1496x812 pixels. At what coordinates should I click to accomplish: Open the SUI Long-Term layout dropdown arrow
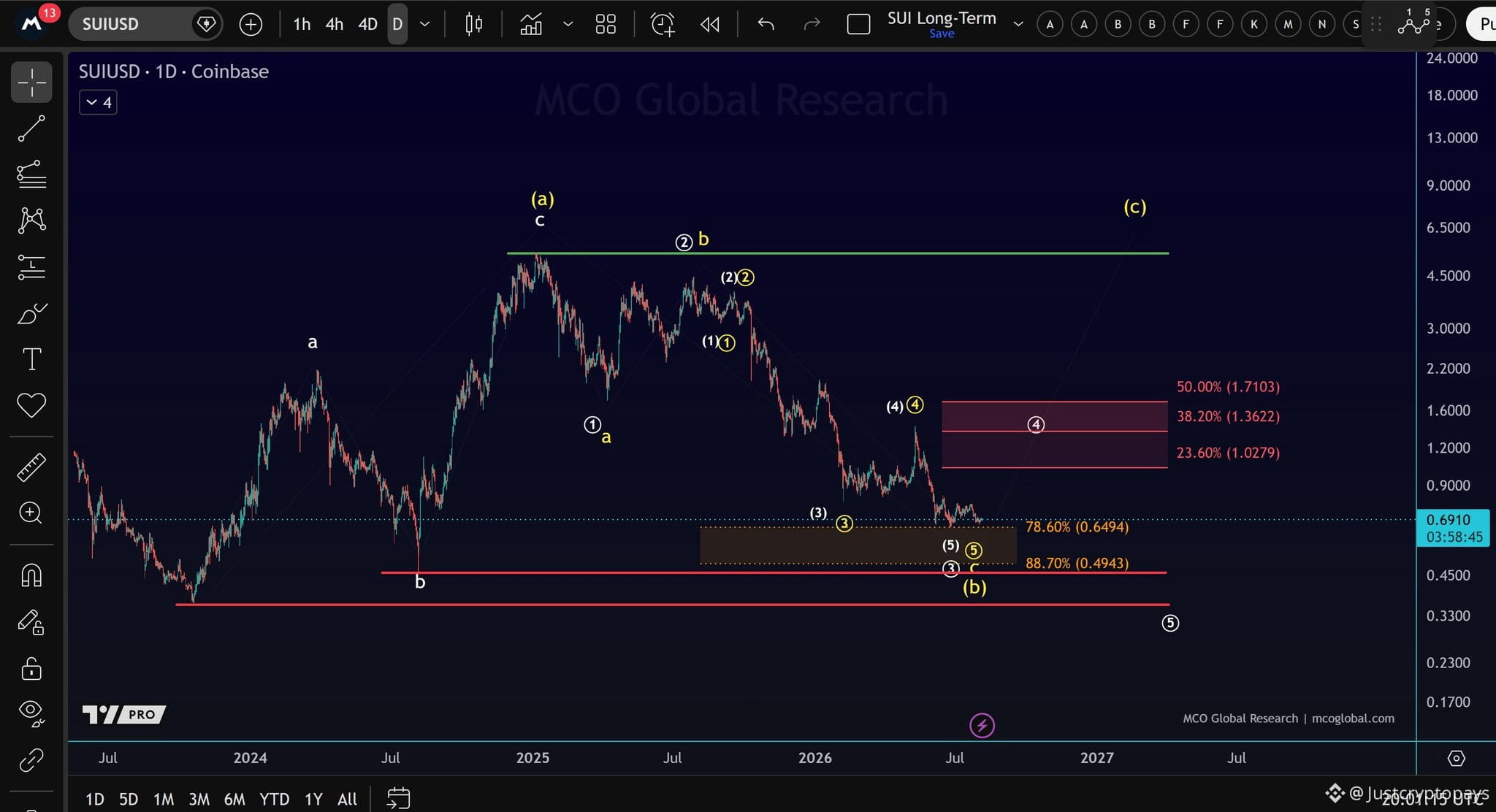pos(1018,24)
